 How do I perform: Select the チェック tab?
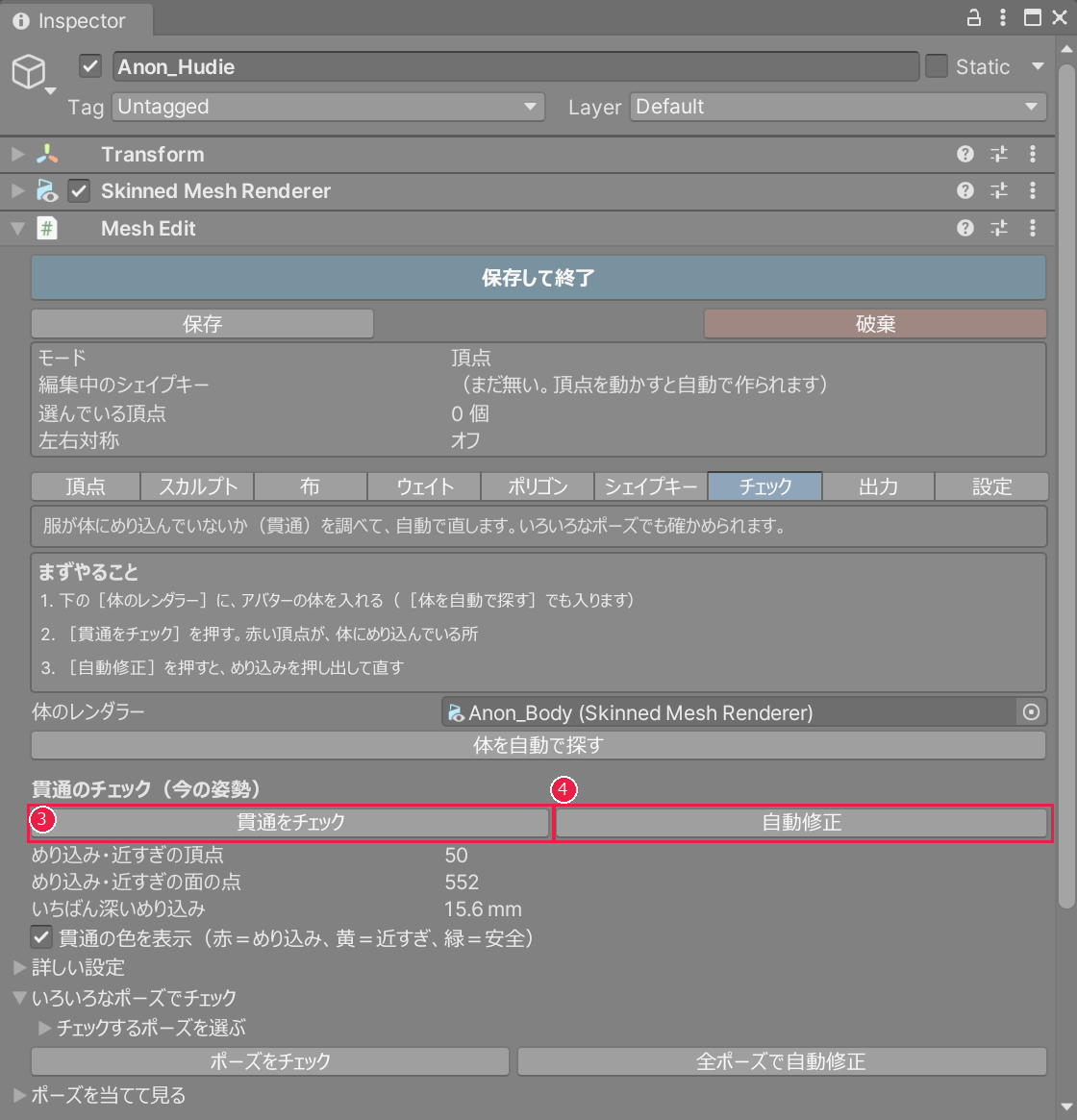(764, 486)
